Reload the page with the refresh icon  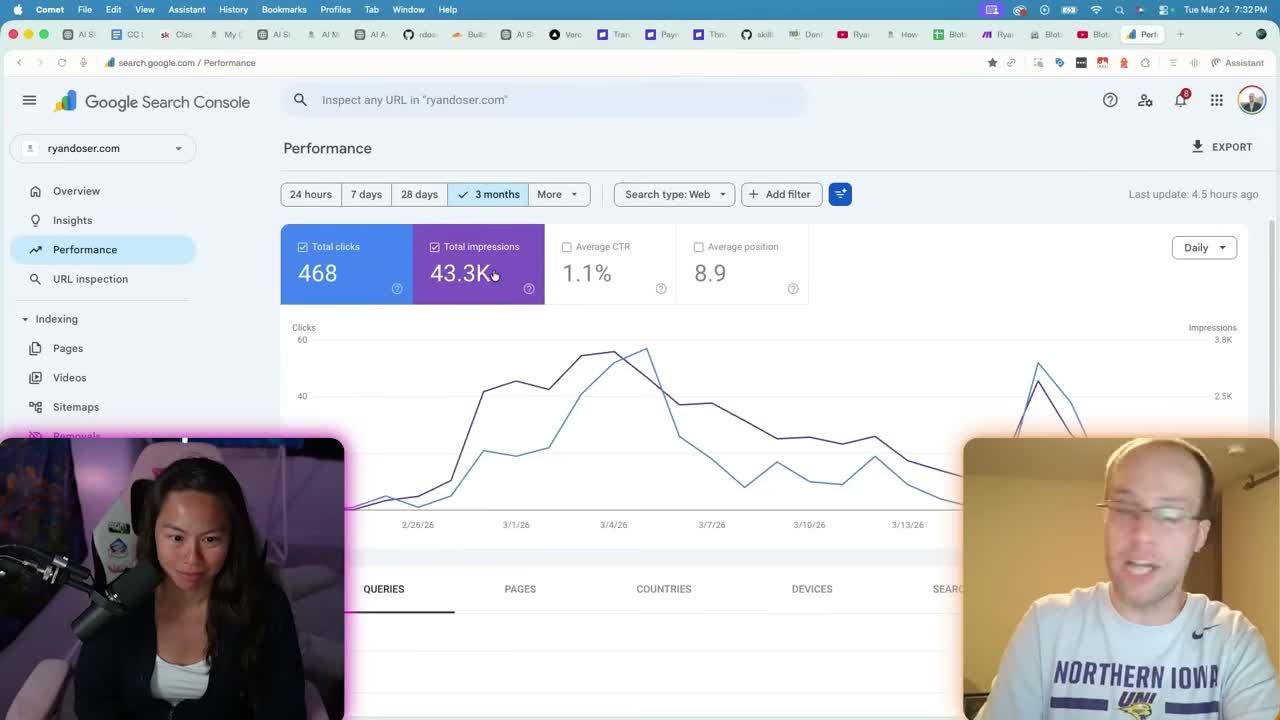[x=62, y=63]
